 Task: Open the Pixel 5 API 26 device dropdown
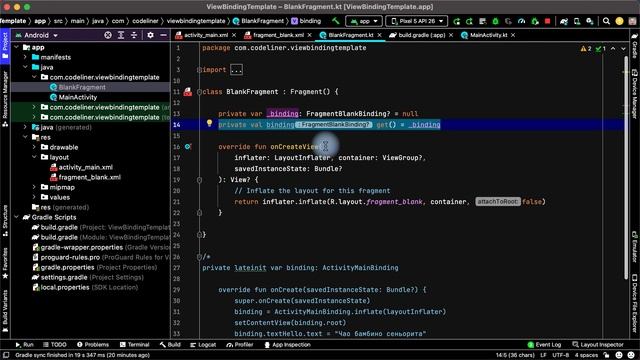(416, 21)
